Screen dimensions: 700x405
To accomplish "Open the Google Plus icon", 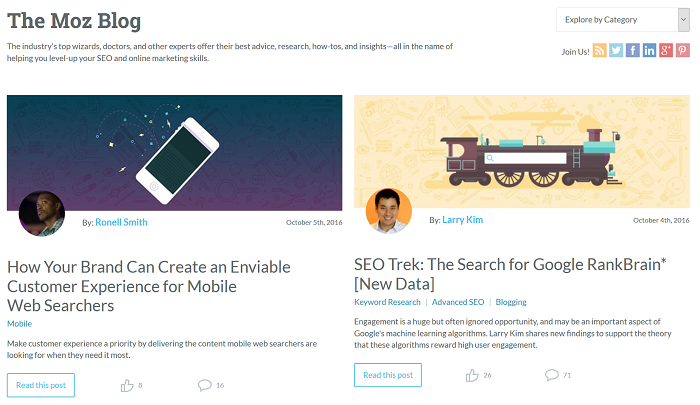I will coord(666,51).
